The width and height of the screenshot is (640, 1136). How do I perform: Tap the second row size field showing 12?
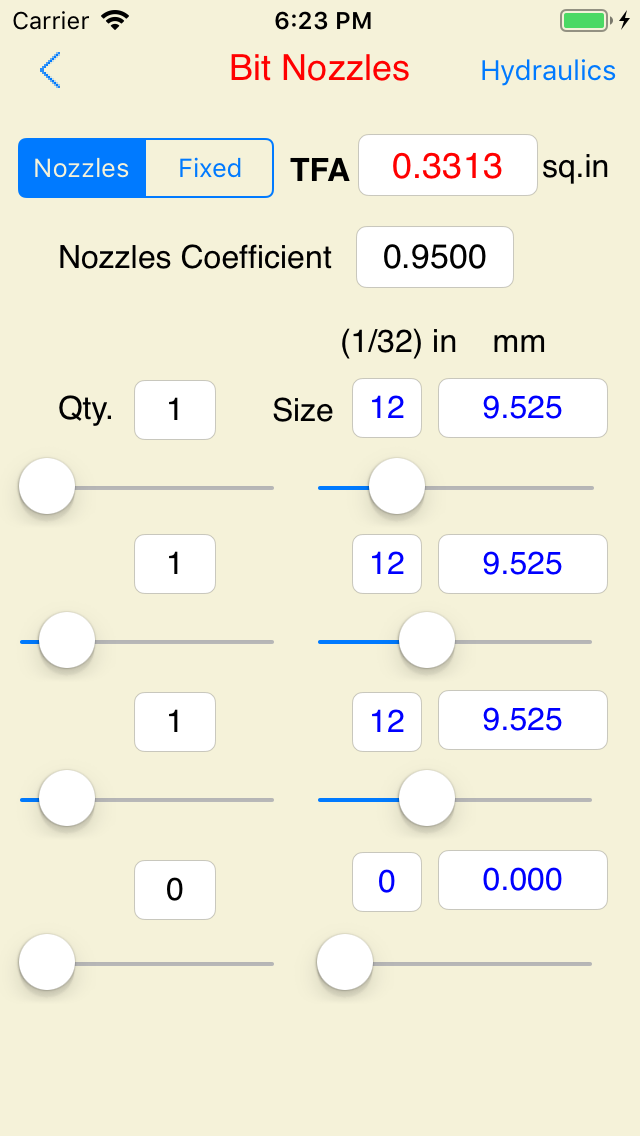[387, 564]
